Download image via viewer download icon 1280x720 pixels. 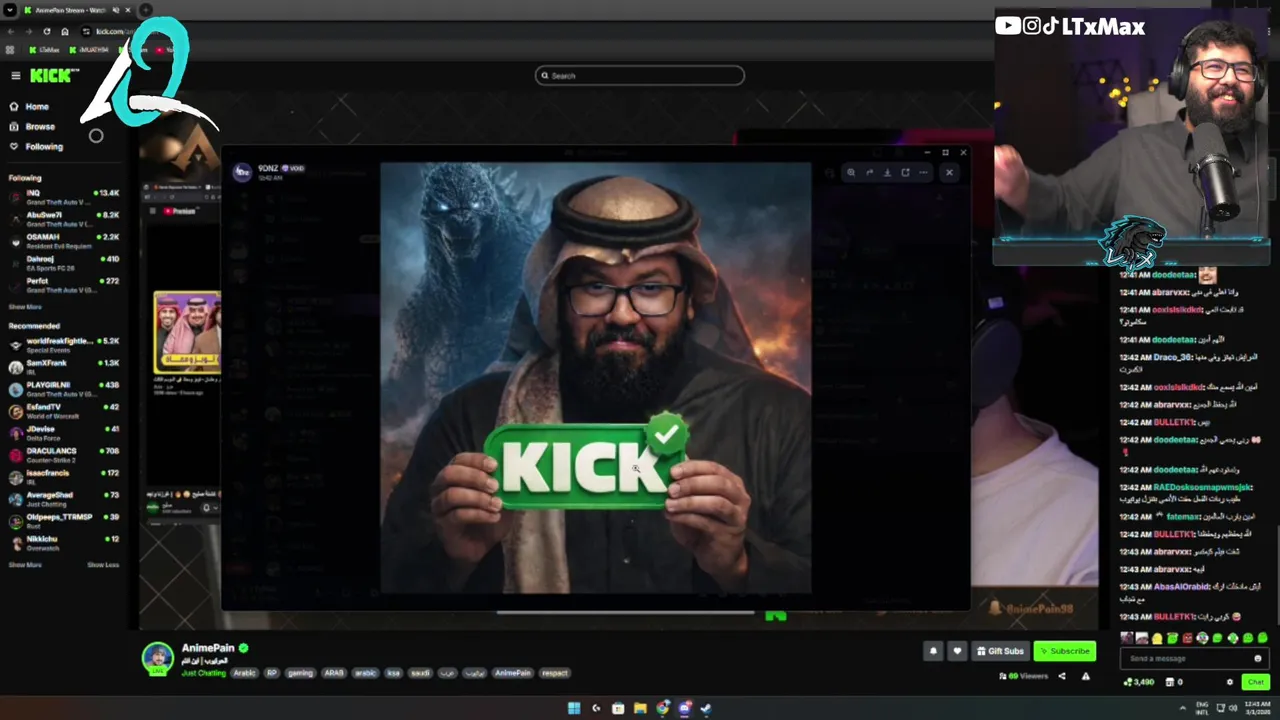coord(887,172)
